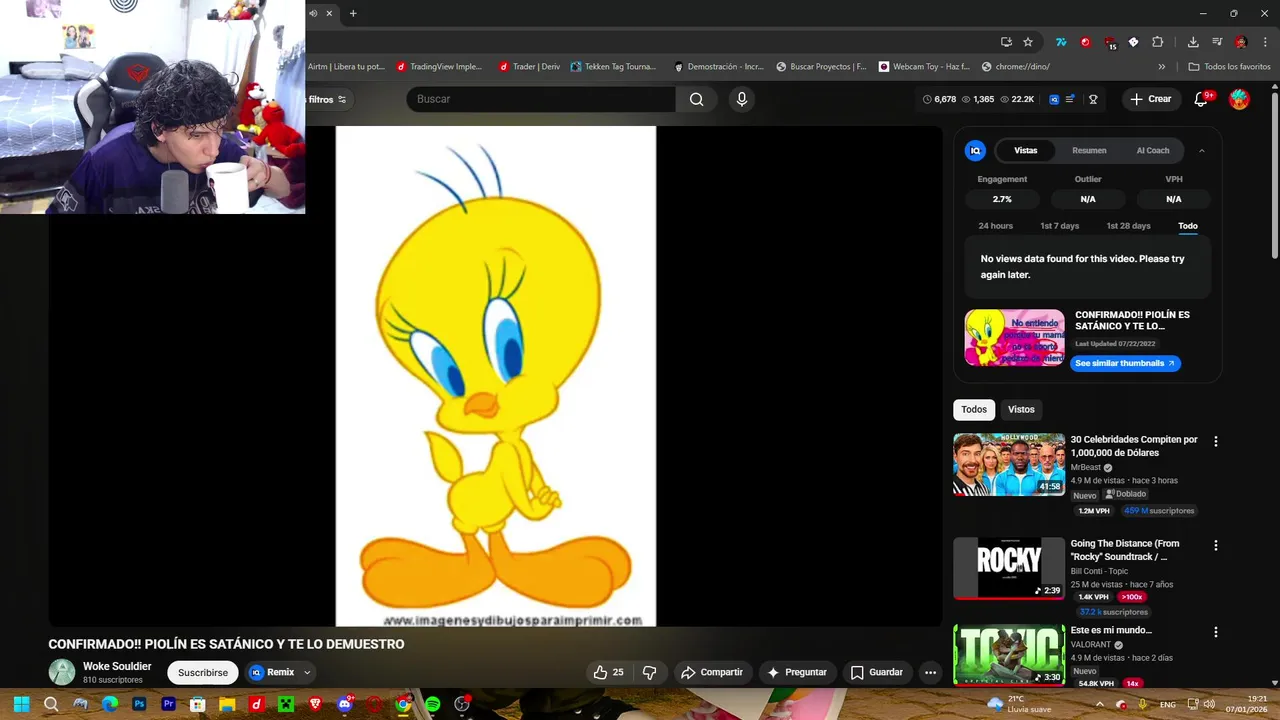Click the Compartir share button

click(x=711, y=673)
